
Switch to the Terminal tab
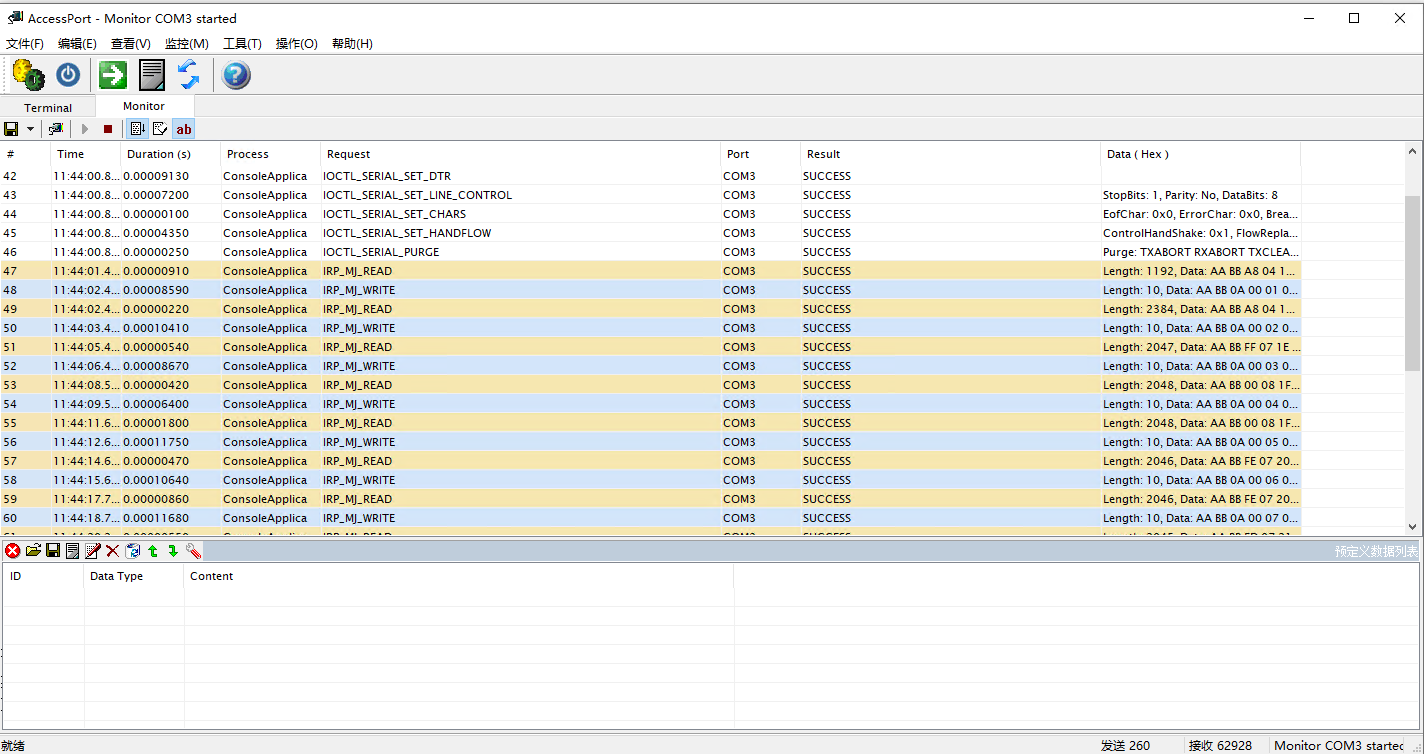(48, 108)
